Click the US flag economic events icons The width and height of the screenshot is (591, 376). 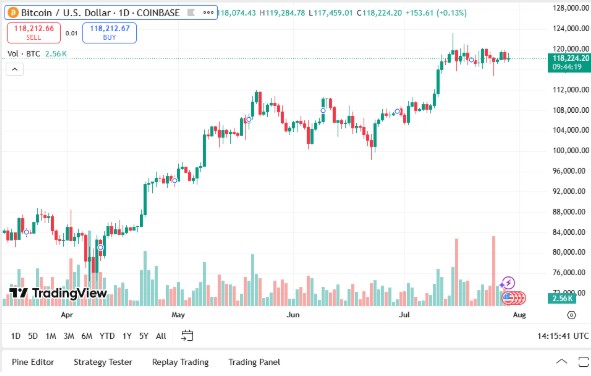514,298
